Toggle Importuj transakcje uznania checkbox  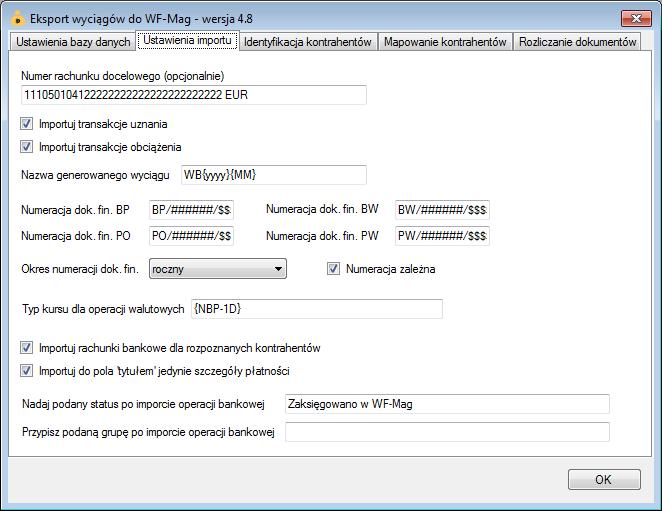[27, 124]
